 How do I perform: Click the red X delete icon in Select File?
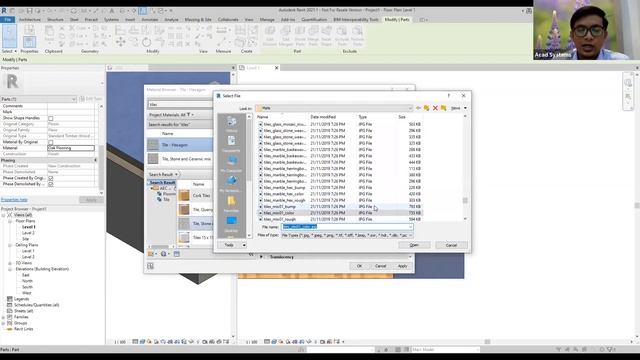435,108
